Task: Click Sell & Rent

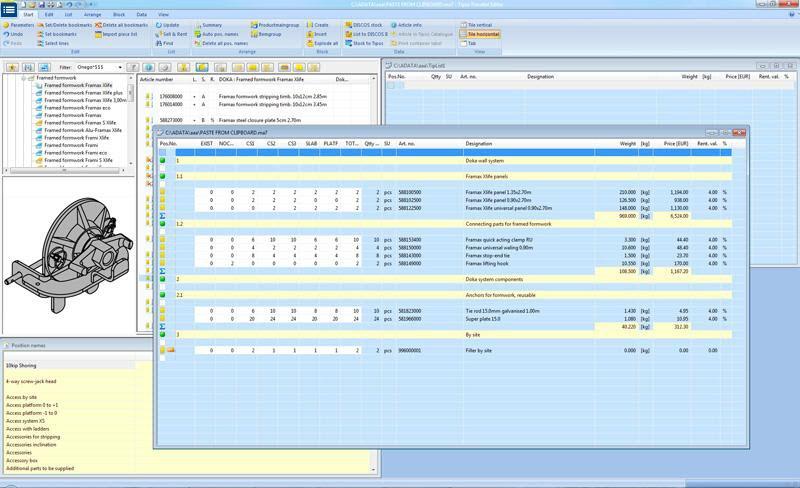Action: (171, 34)
